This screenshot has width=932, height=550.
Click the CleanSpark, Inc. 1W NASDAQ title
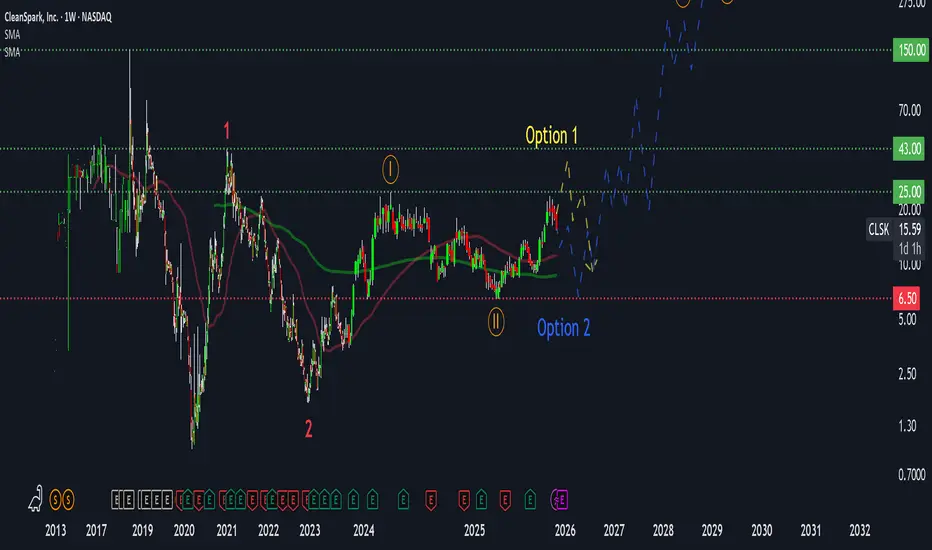[58, 17]
